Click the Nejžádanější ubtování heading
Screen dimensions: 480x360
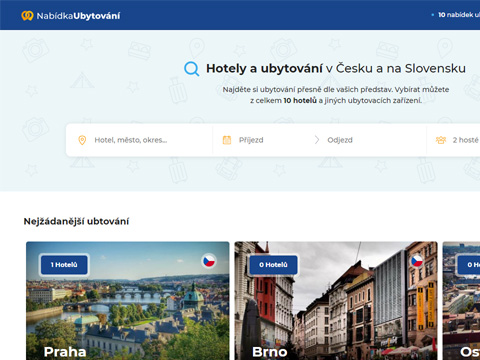click(x=76, y=221)
